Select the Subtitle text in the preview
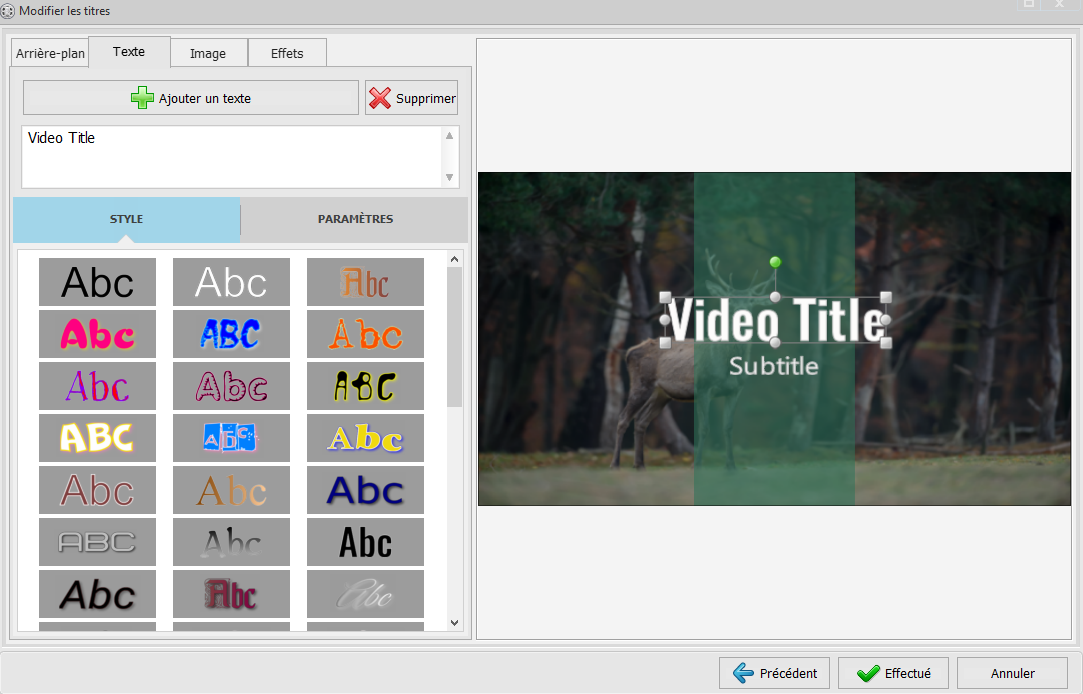This screenshot has height=694, width=1083. pyautogui.click(x=774, y=366)
